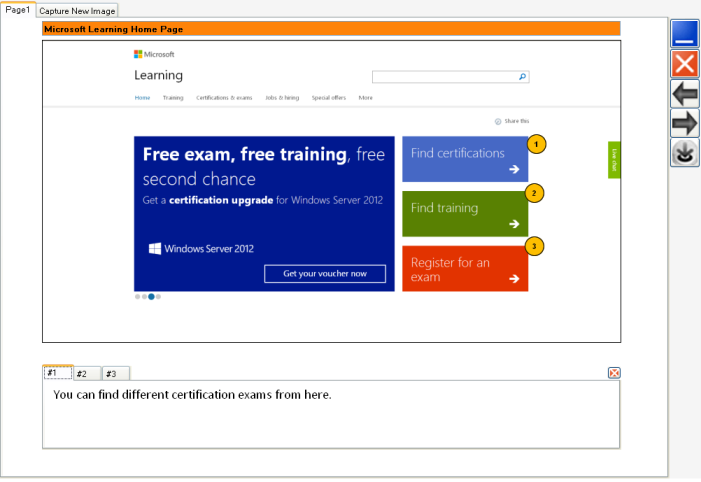701x482 pixels.
Task: Click the Learning heading
Action: coord(158,75)
